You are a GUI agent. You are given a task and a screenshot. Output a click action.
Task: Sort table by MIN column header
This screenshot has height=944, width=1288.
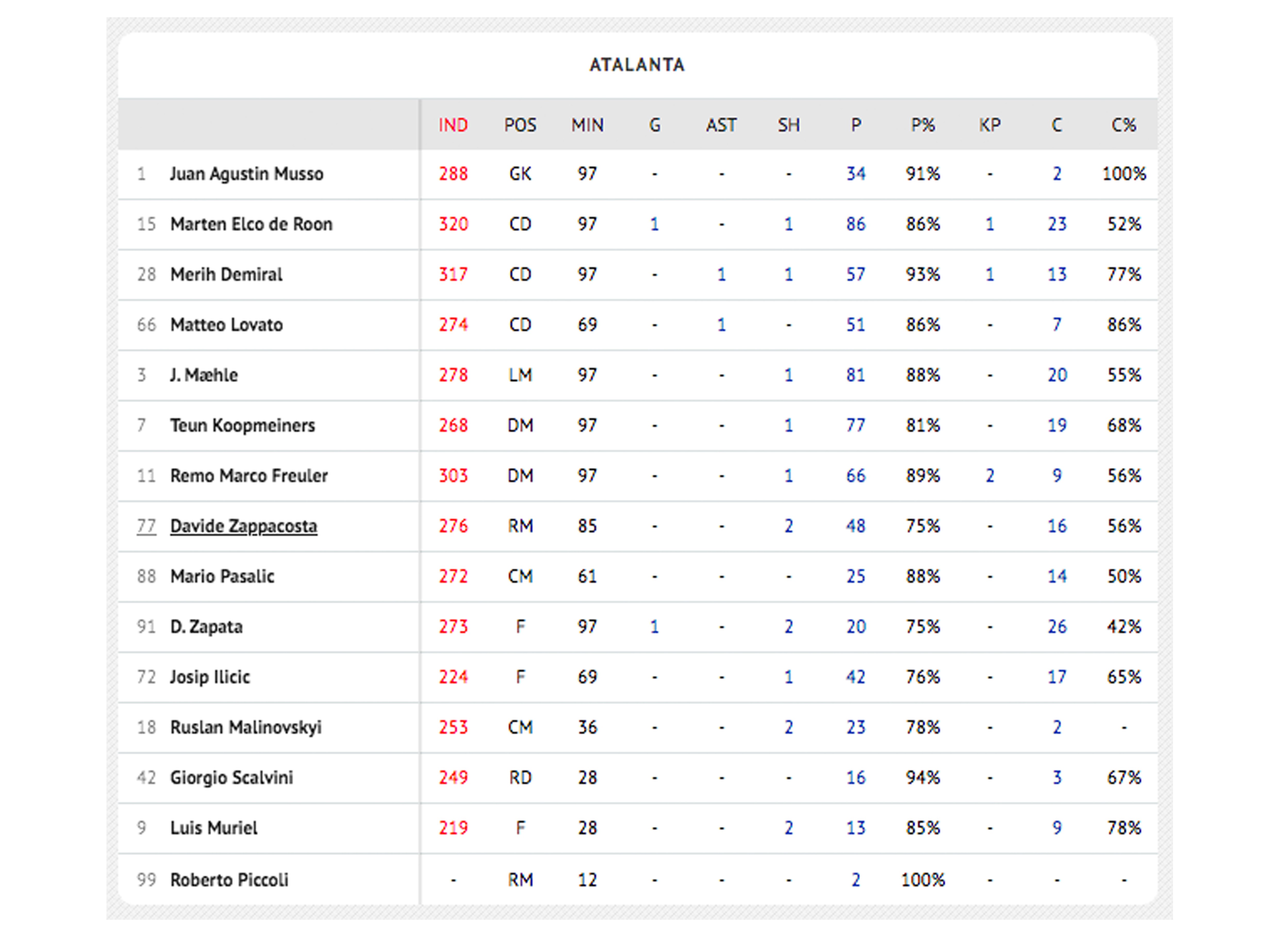(587, 125)
